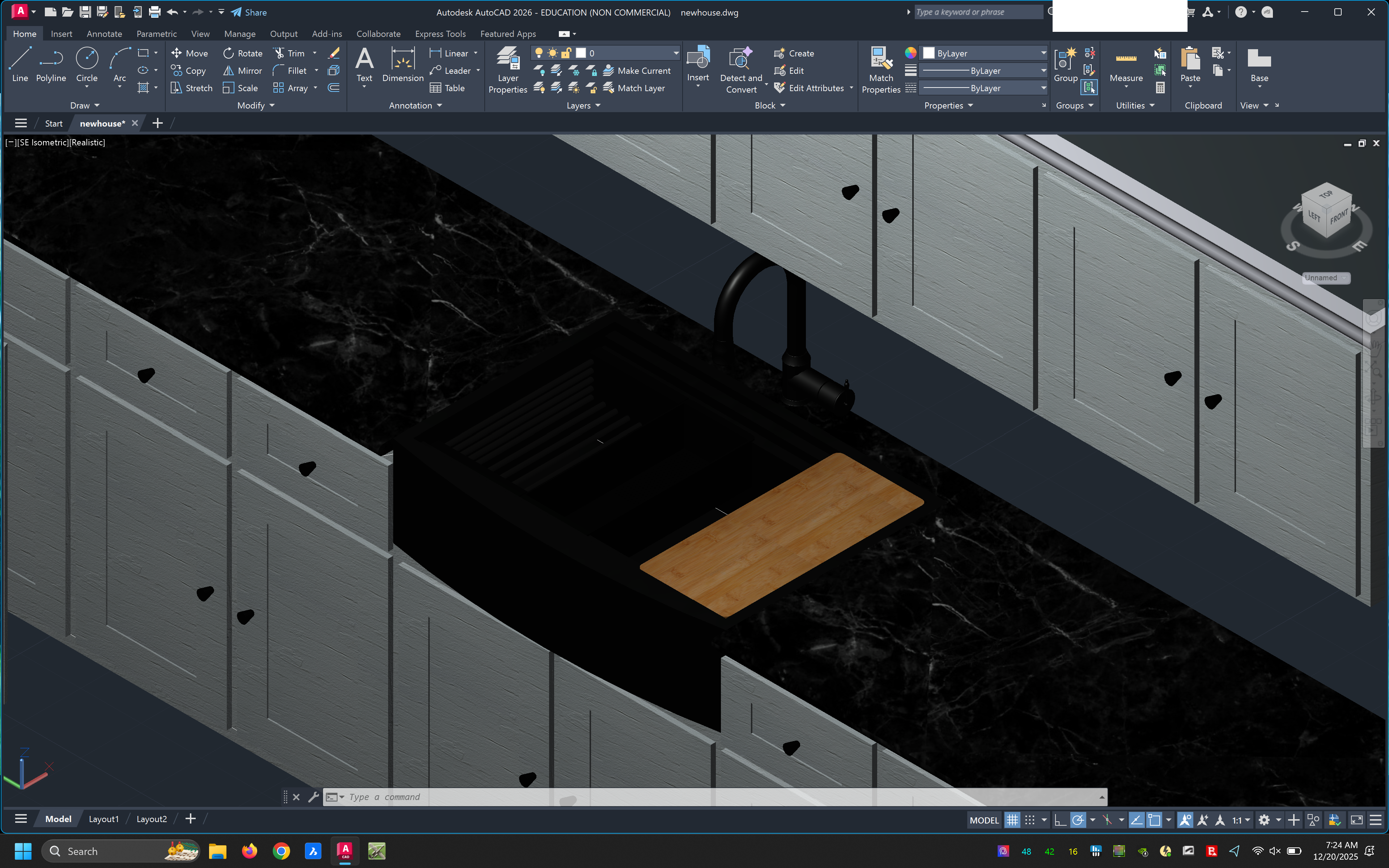This screenshot has width=1389, height=868.
Task: Select the Line tool
Action: pos(20,64)
